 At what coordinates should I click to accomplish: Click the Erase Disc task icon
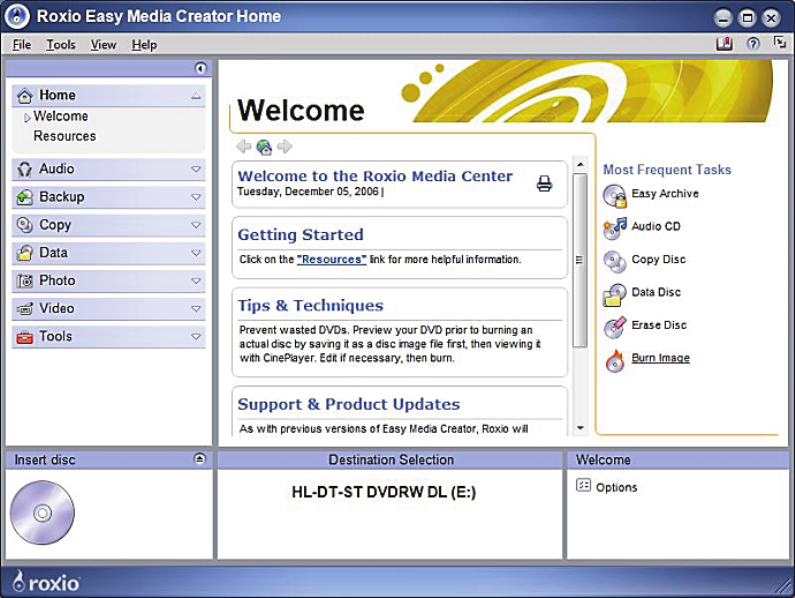pos(614,327)
